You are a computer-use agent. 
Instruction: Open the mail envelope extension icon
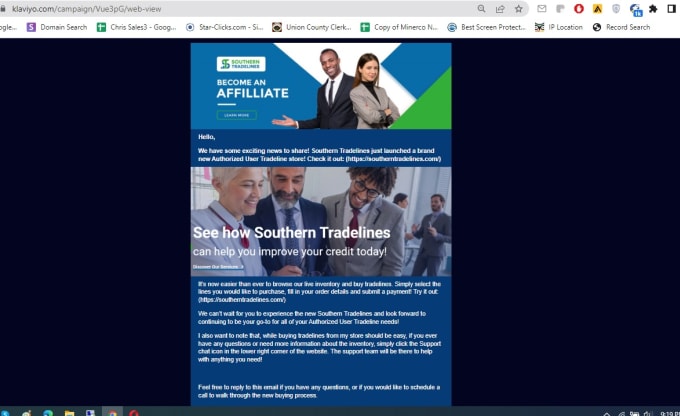coord(542,8)
